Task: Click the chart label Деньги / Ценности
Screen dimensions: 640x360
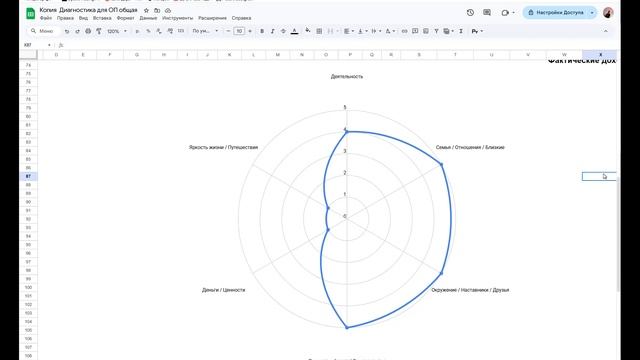Action: [224, 290]
